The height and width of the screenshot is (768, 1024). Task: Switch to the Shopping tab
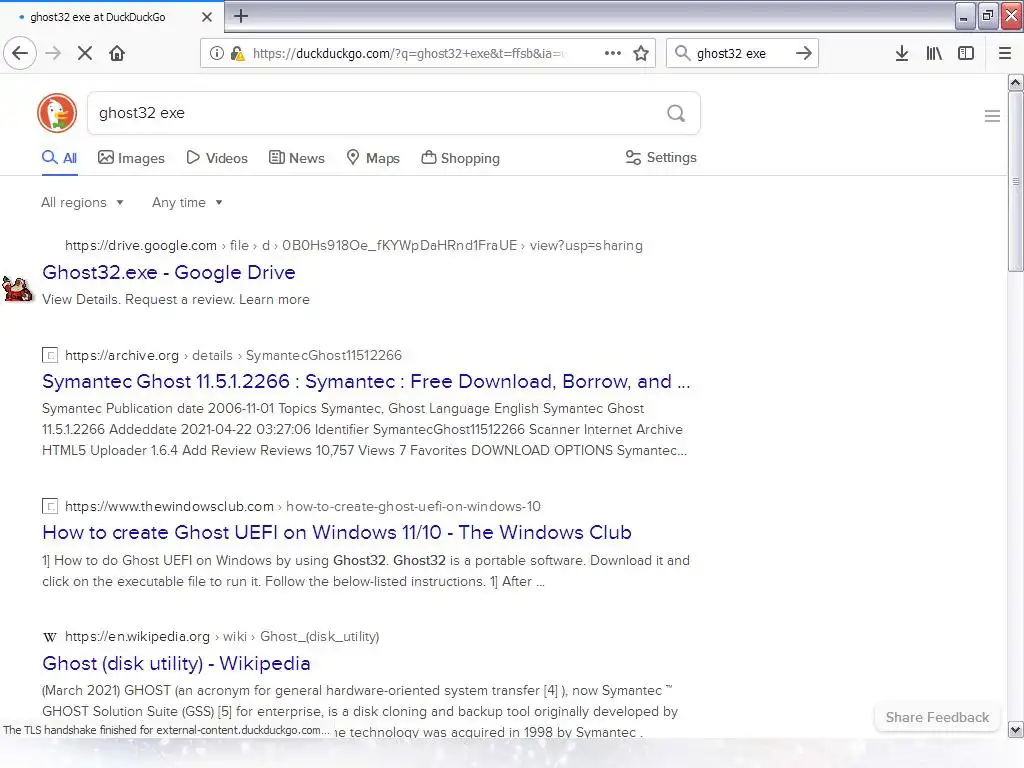tap(460, 158)
